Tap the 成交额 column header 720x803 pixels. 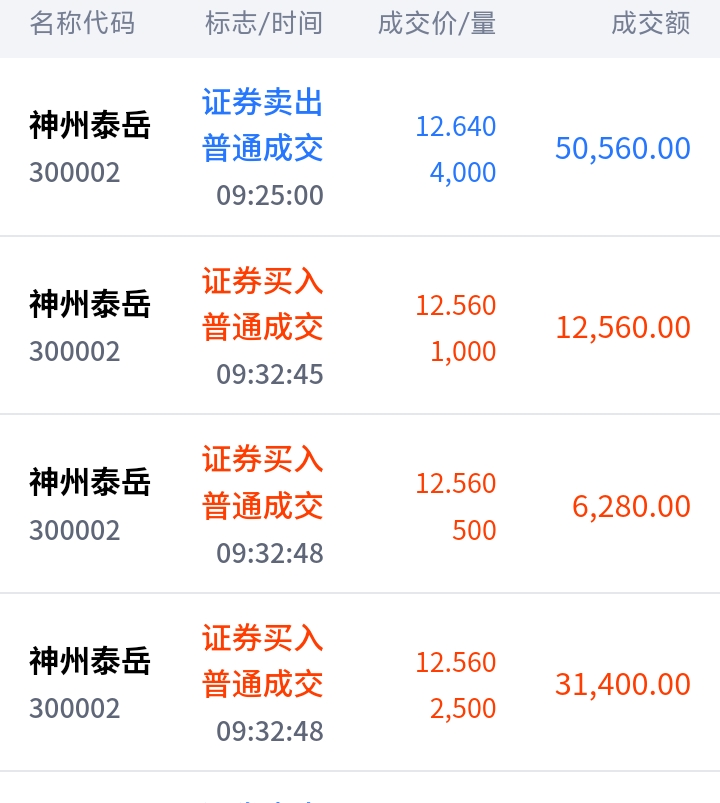coord(651,24)
